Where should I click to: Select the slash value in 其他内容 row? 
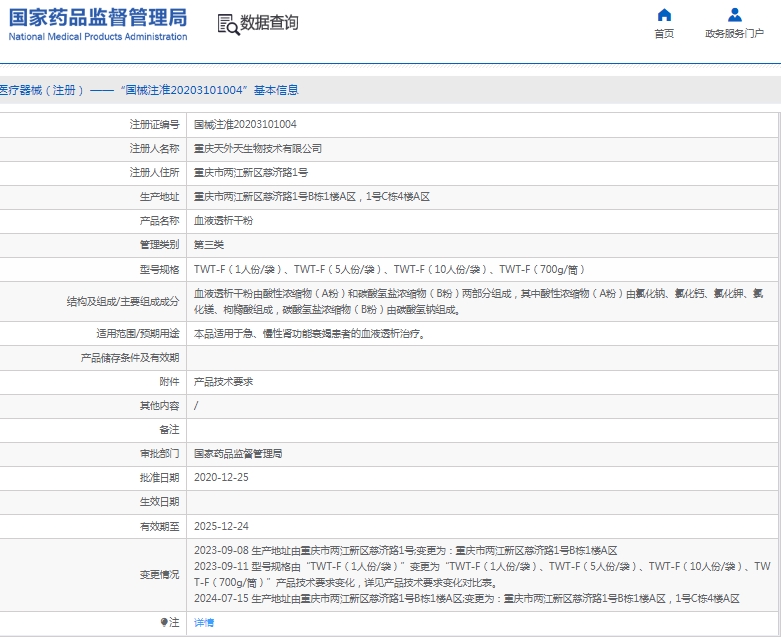click(196, 405)
